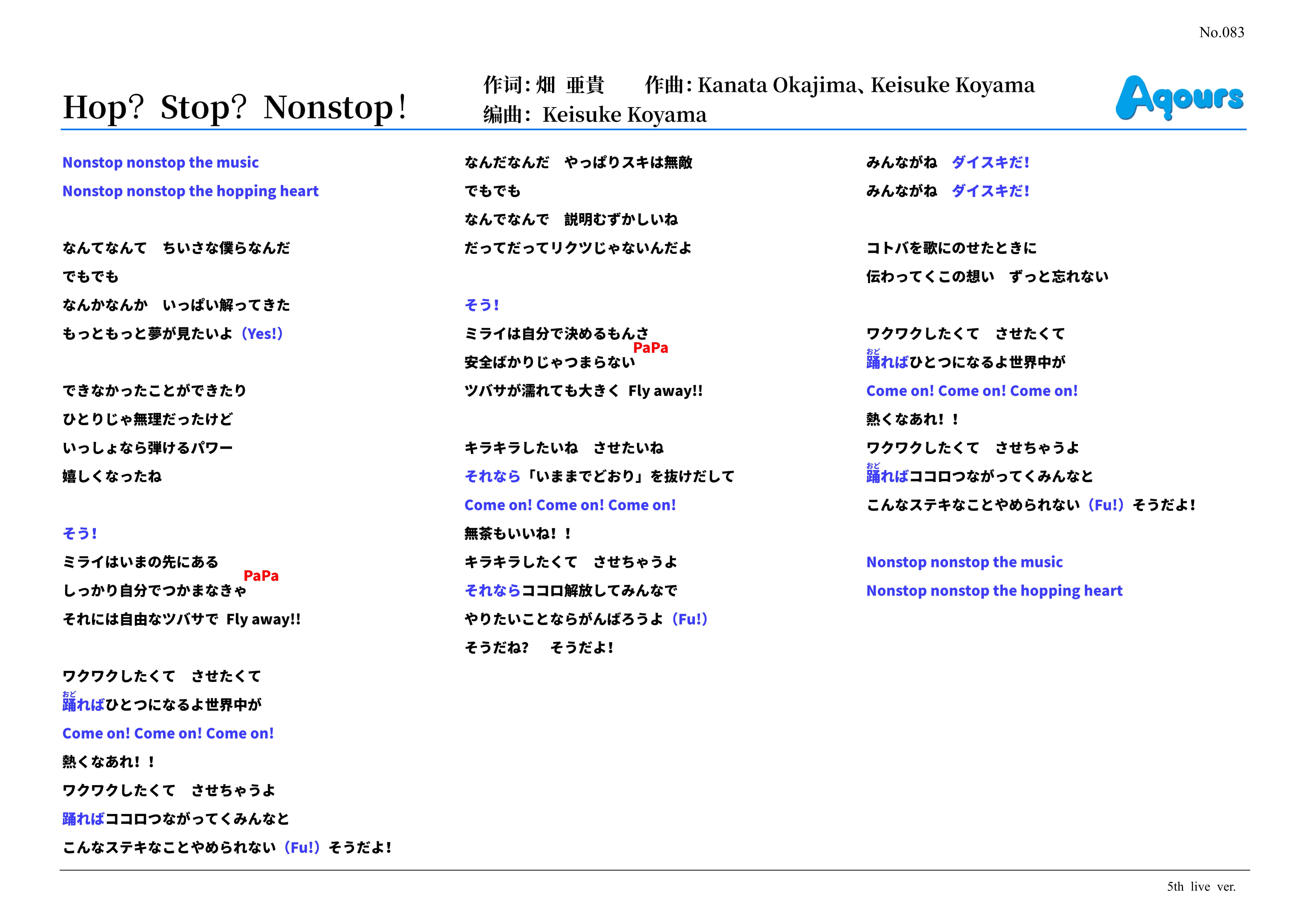The width and height of the screenshot is (1307, 924).
Task: Click the Aqours logo
Action: (1179, 98)
